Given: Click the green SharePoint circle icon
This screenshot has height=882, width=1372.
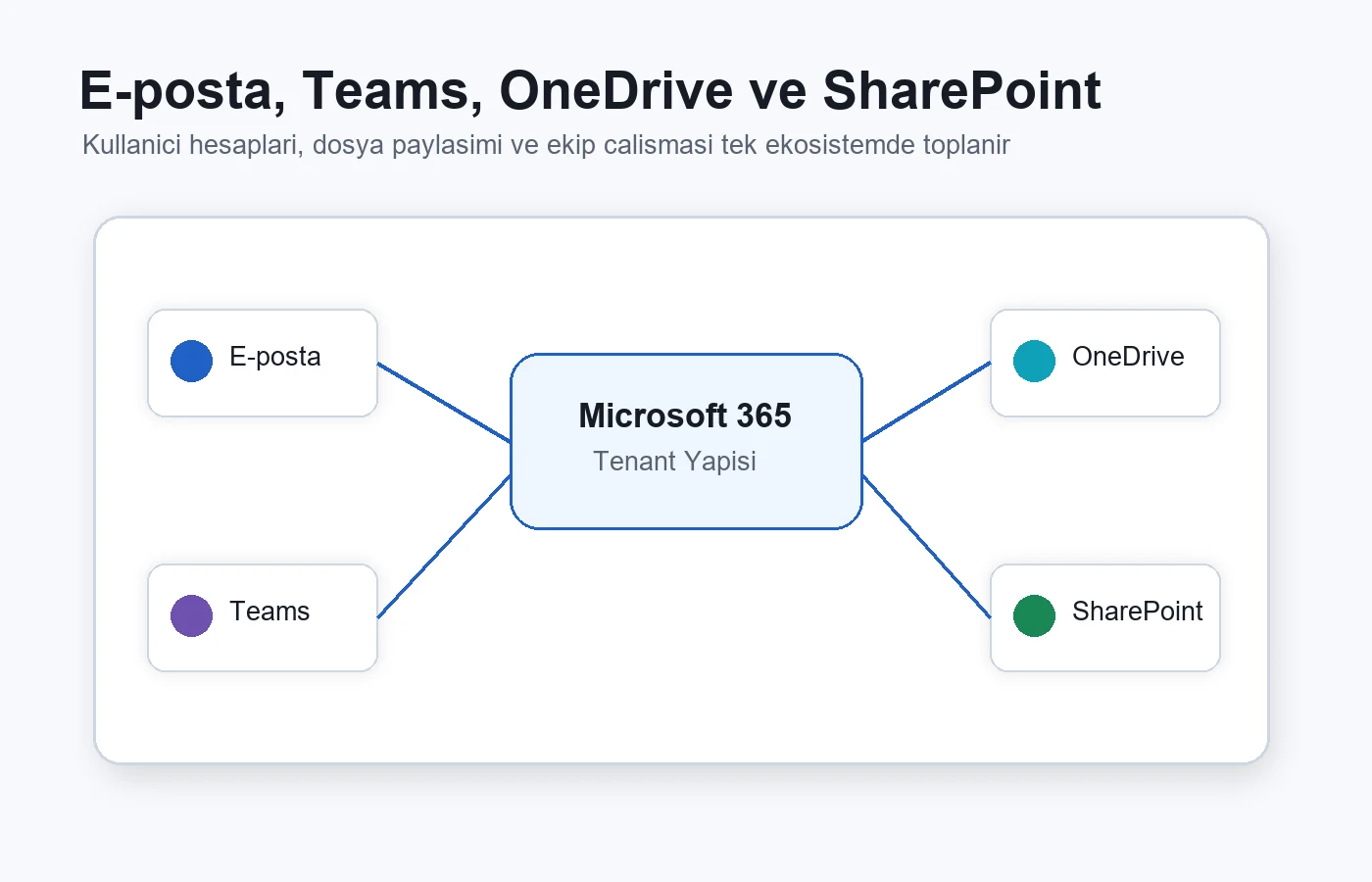Looking at the screenshot, I should (x=1034, y=615).
